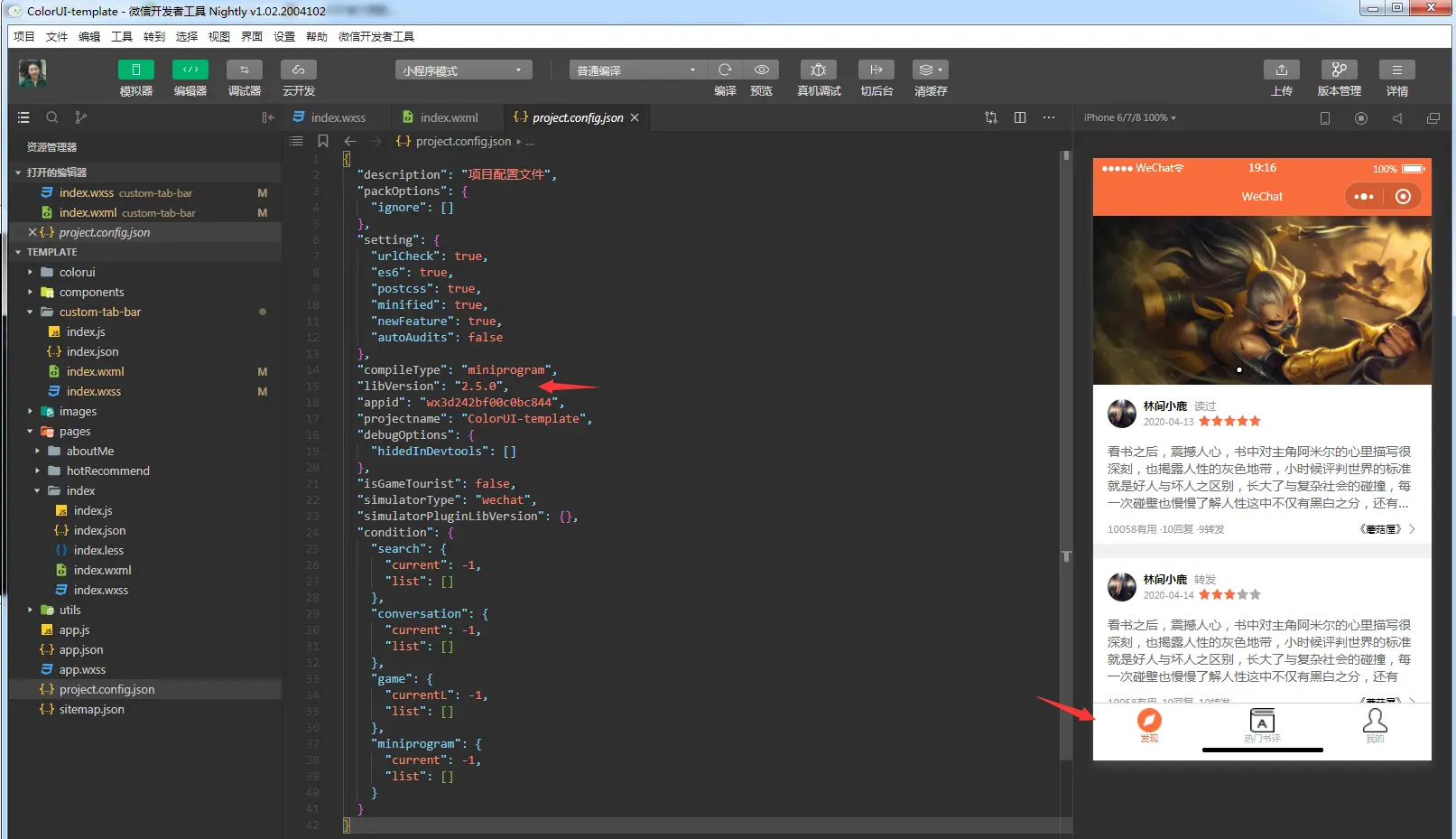The height and width of the screenshot is (839, 1456).
Task: Collapse the TEMPLATE section
Action: coord(144,252)
